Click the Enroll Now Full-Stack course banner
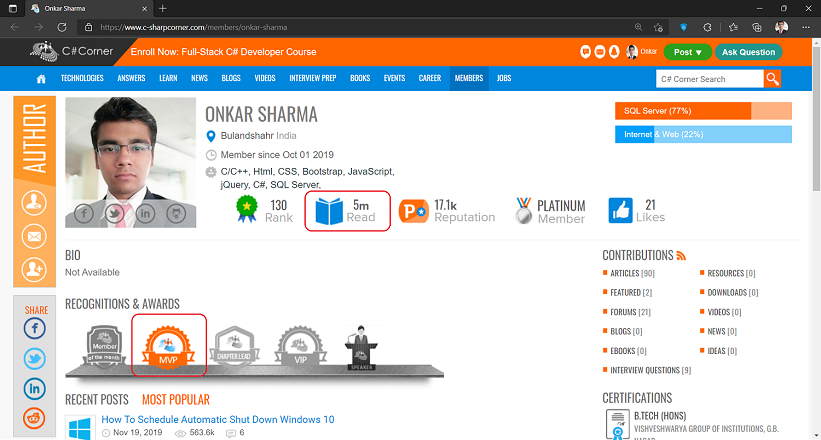821x440 pixels. tap(224, 52)
